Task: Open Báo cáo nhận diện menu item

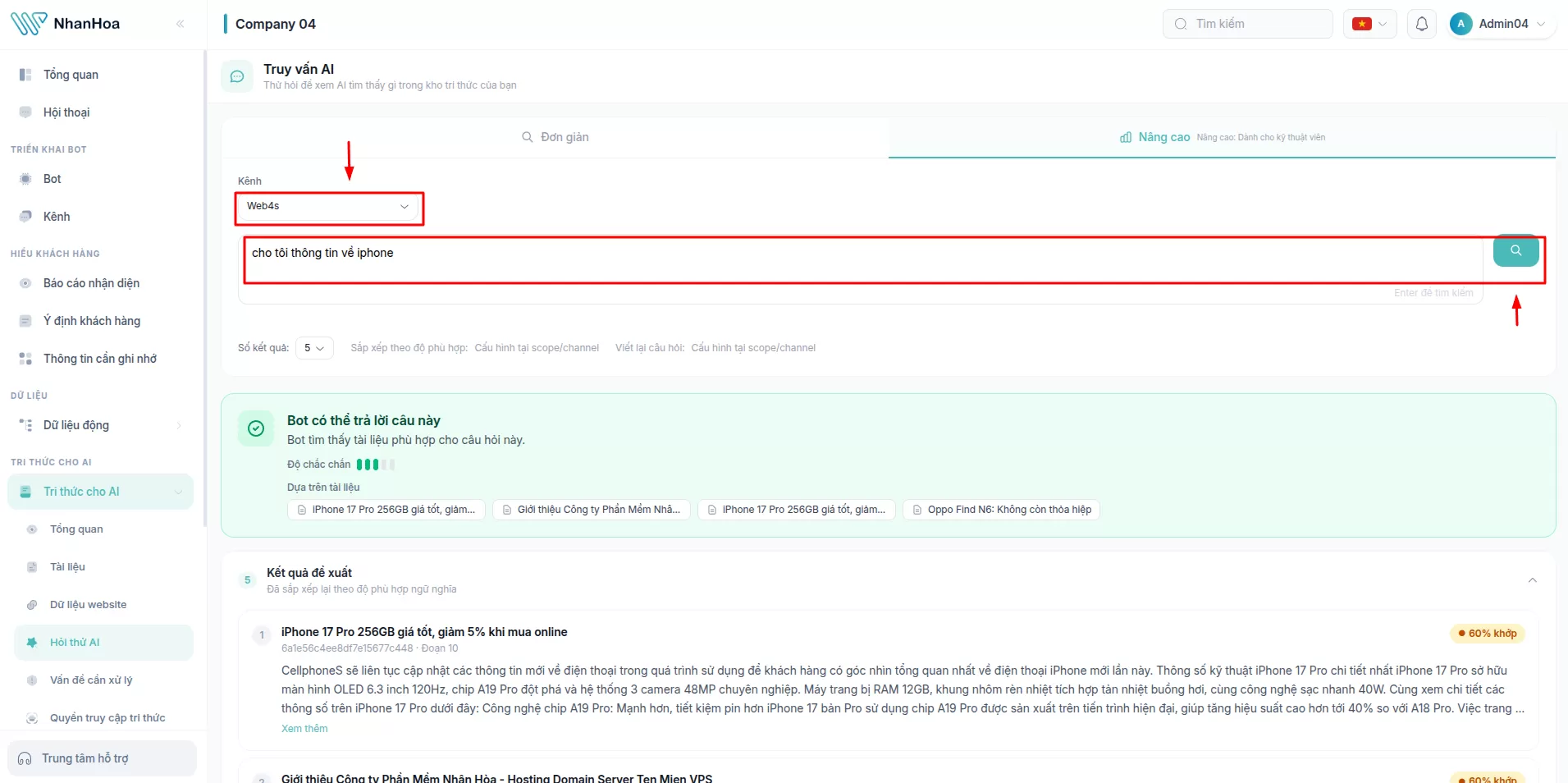Action: coord(102,283)
